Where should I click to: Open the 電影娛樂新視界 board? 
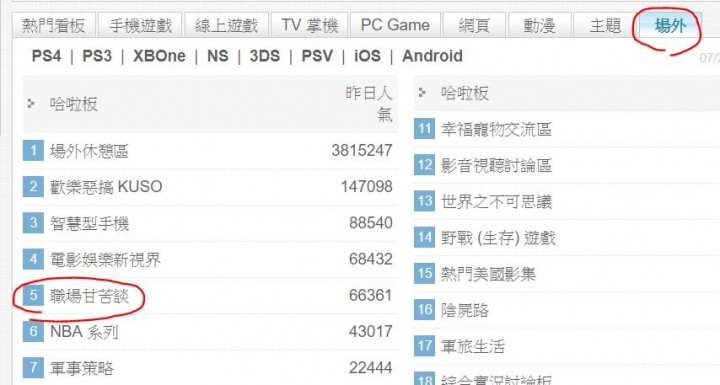[x=106, y=260]
